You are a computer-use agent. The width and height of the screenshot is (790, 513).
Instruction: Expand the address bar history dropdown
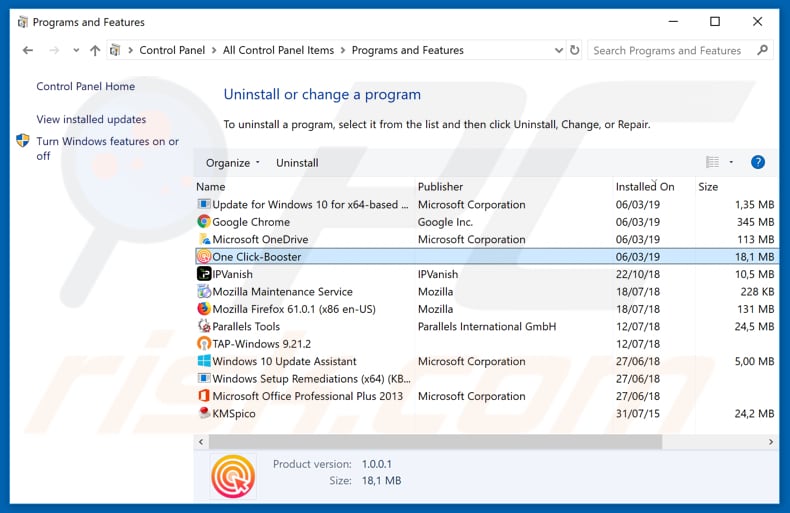(558, 50)
